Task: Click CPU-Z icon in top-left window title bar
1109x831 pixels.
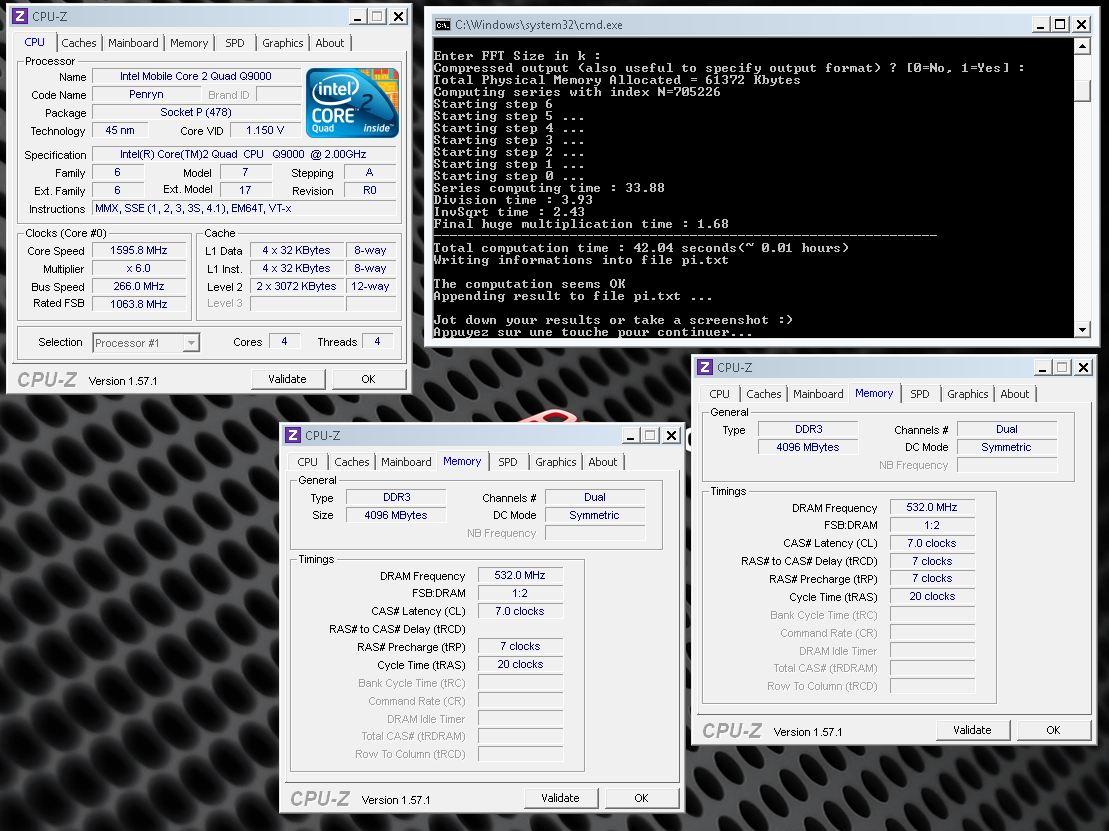Action: 21,16
